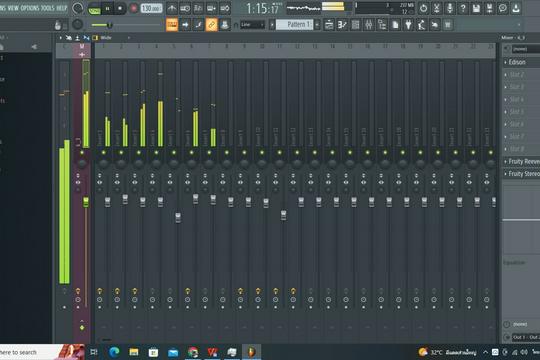Viewport: 540px width, 360px height.
Task: Toggle the recording countdown icon
Action: click(x=198, y=8)
